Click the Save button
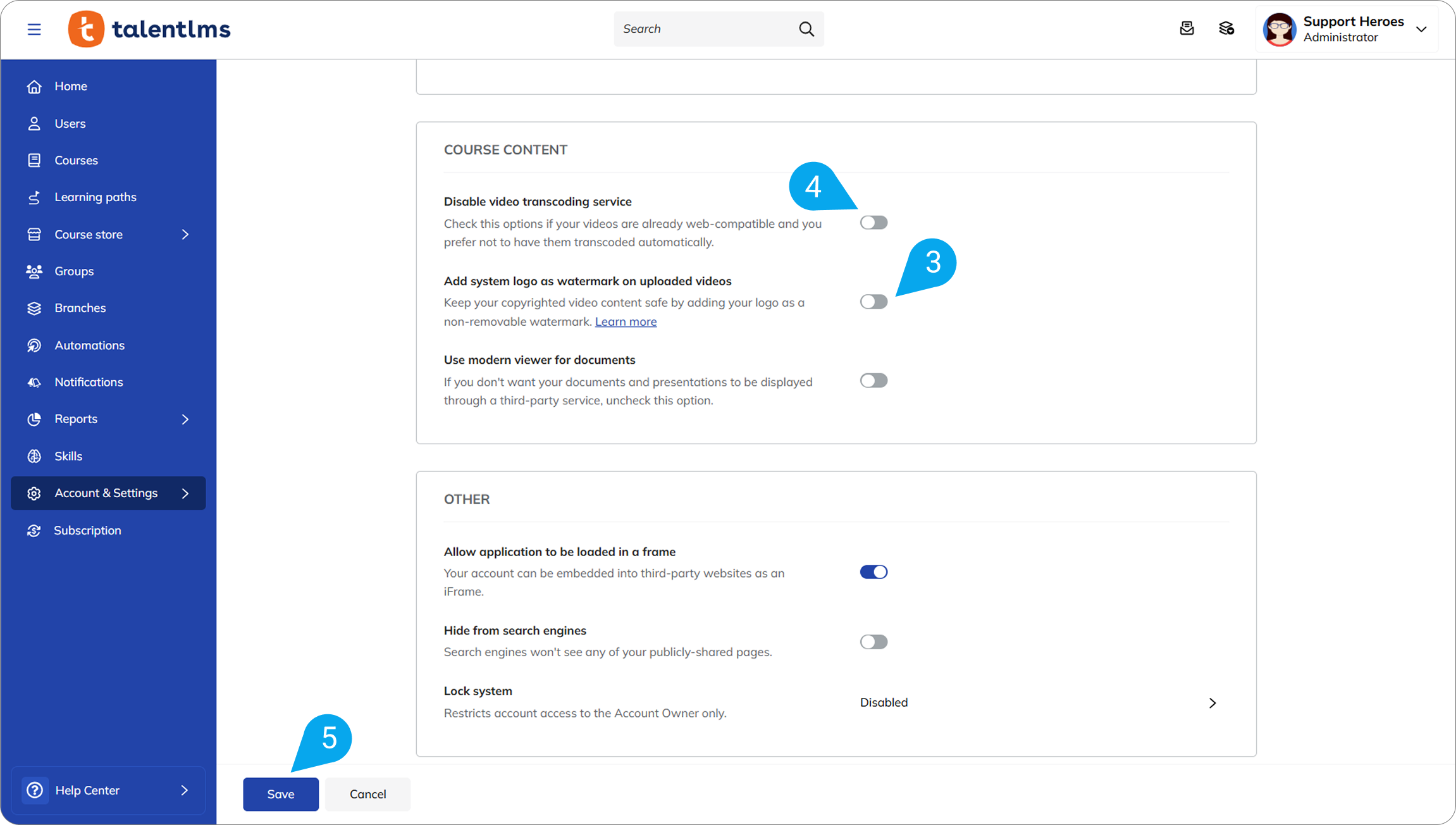This screenshot has width=1456, height=825. pyautogui.click(x=280, y=794)
